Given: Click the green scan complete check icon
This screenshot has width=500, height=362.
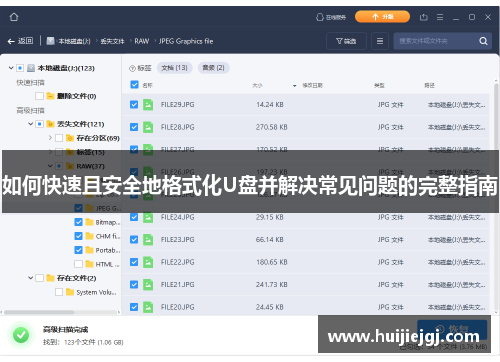Looking at the screenshot, I should [x=21, y=335].
